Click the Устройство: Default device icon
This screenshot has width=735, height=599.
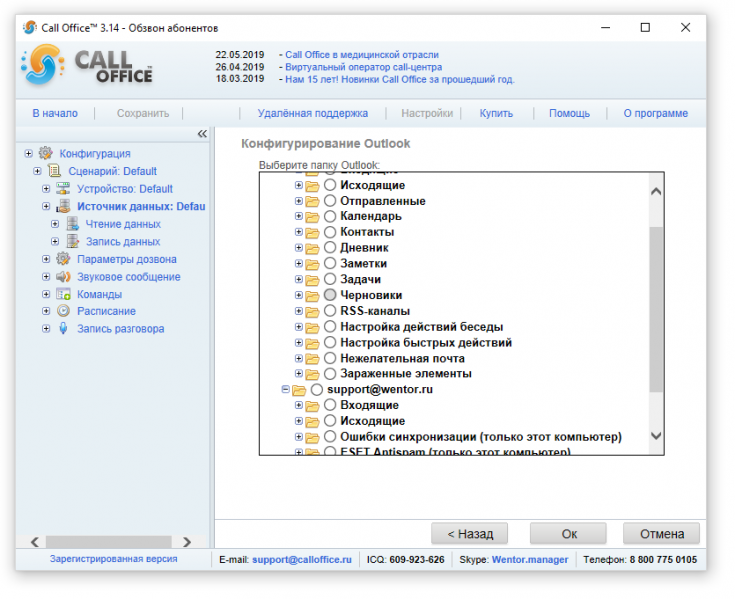(x=63, y=189)
